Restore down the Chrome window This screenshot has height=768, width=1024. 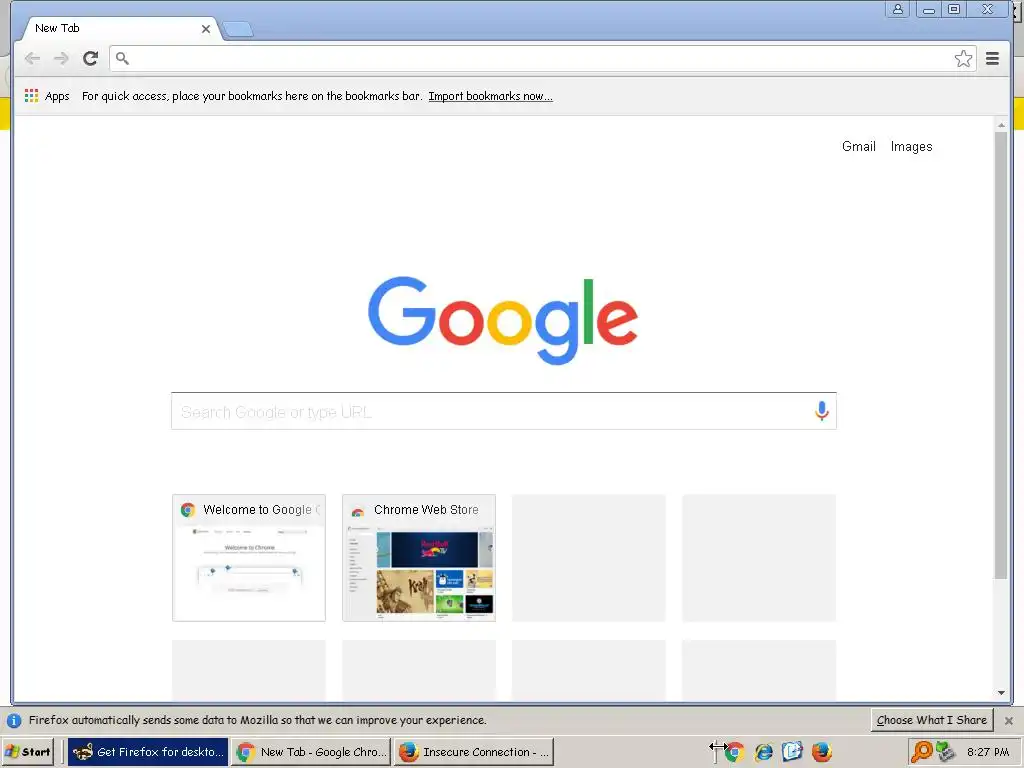[x=954, y=9]
